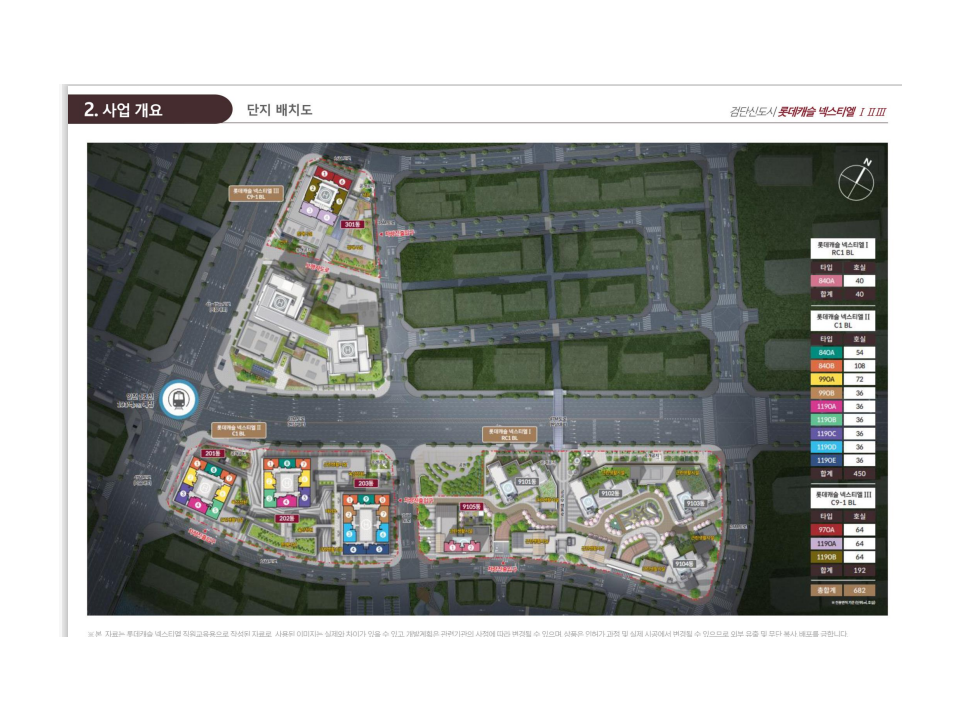Pick the yellow 99OA legend swatch
The height and width of the screenshot is (720, 960).
tap(827, 380)
